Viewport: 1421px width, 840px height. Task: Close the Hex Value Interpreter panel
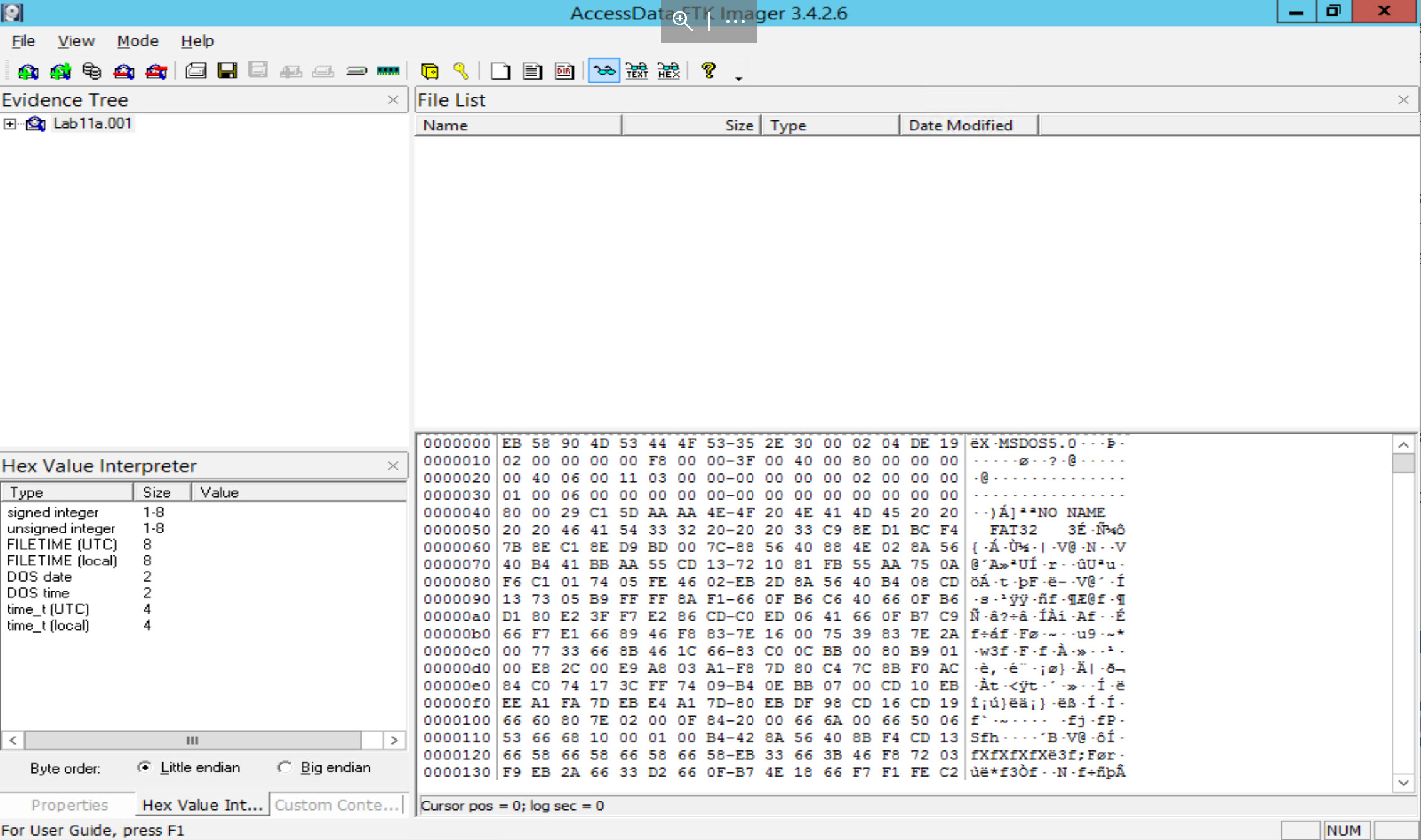(x=393, y=466)
